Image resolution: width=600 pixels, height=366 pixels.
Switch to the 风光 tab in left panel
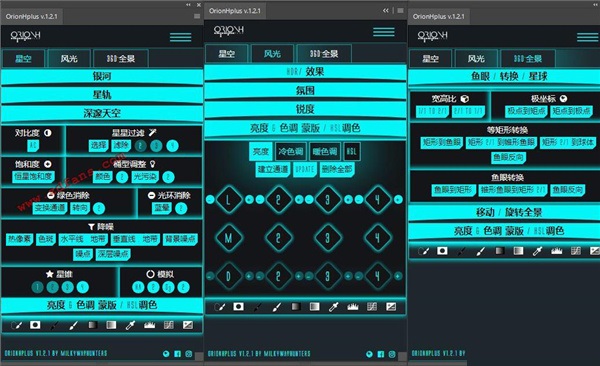click(x=69, y=59)
